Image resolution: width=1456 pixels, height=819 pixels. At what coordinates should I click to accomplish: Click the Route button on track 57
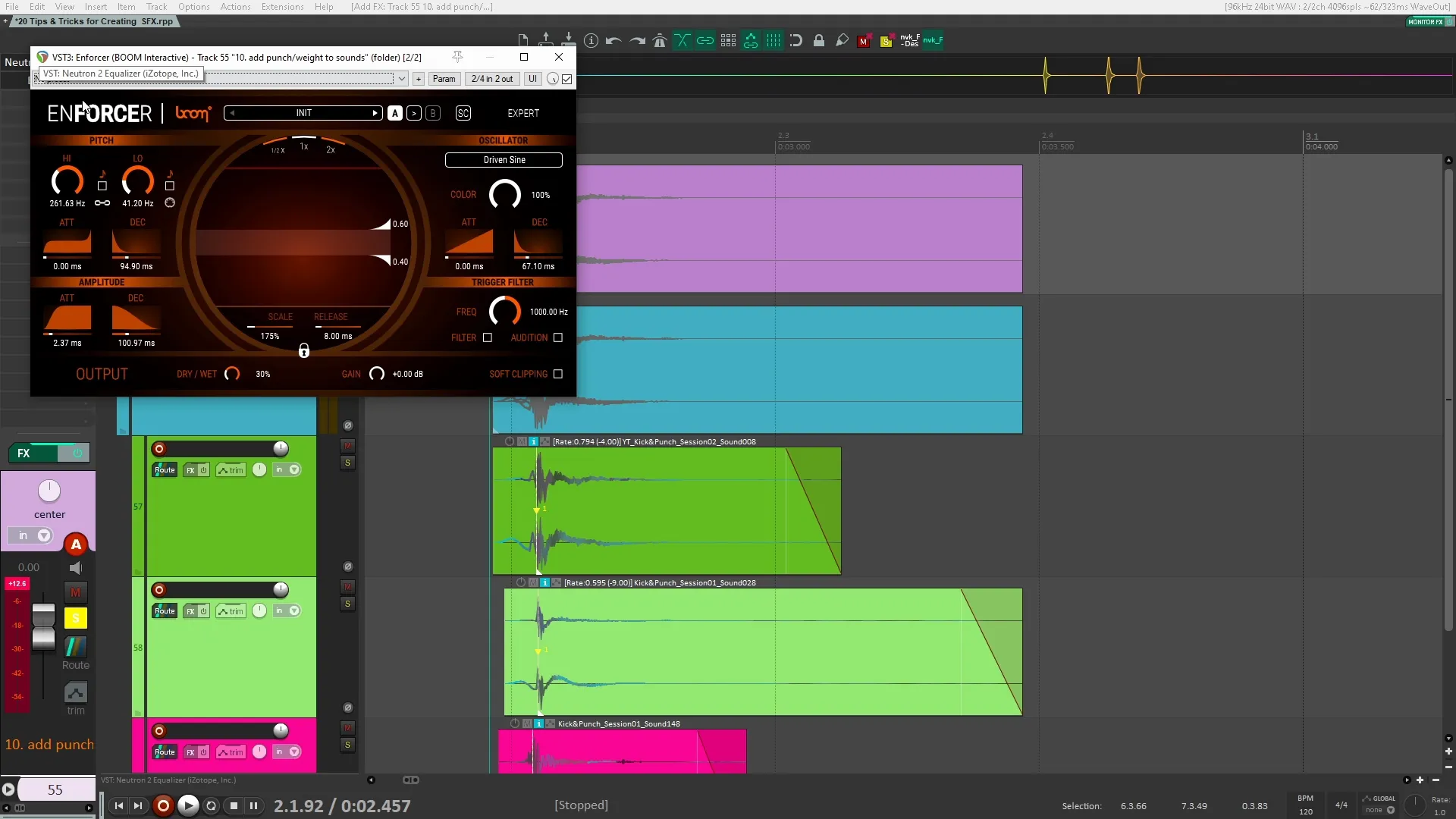(165, 470)
